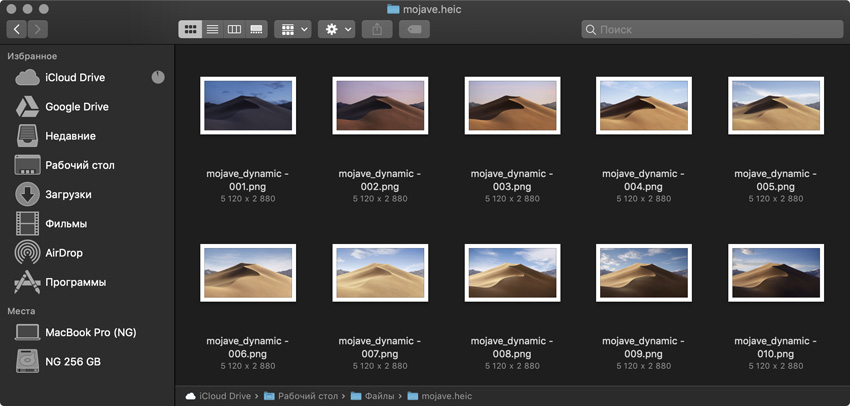Go to Файлы folder in path bar

pos(377,397)
